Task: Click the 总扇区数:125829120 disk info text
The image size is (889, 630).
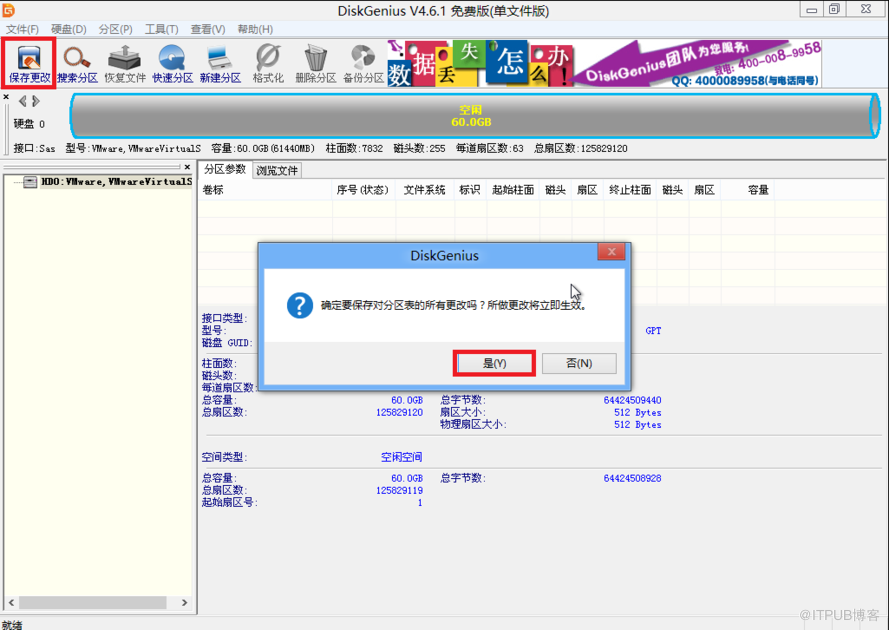Action: [x=581, y=149]
